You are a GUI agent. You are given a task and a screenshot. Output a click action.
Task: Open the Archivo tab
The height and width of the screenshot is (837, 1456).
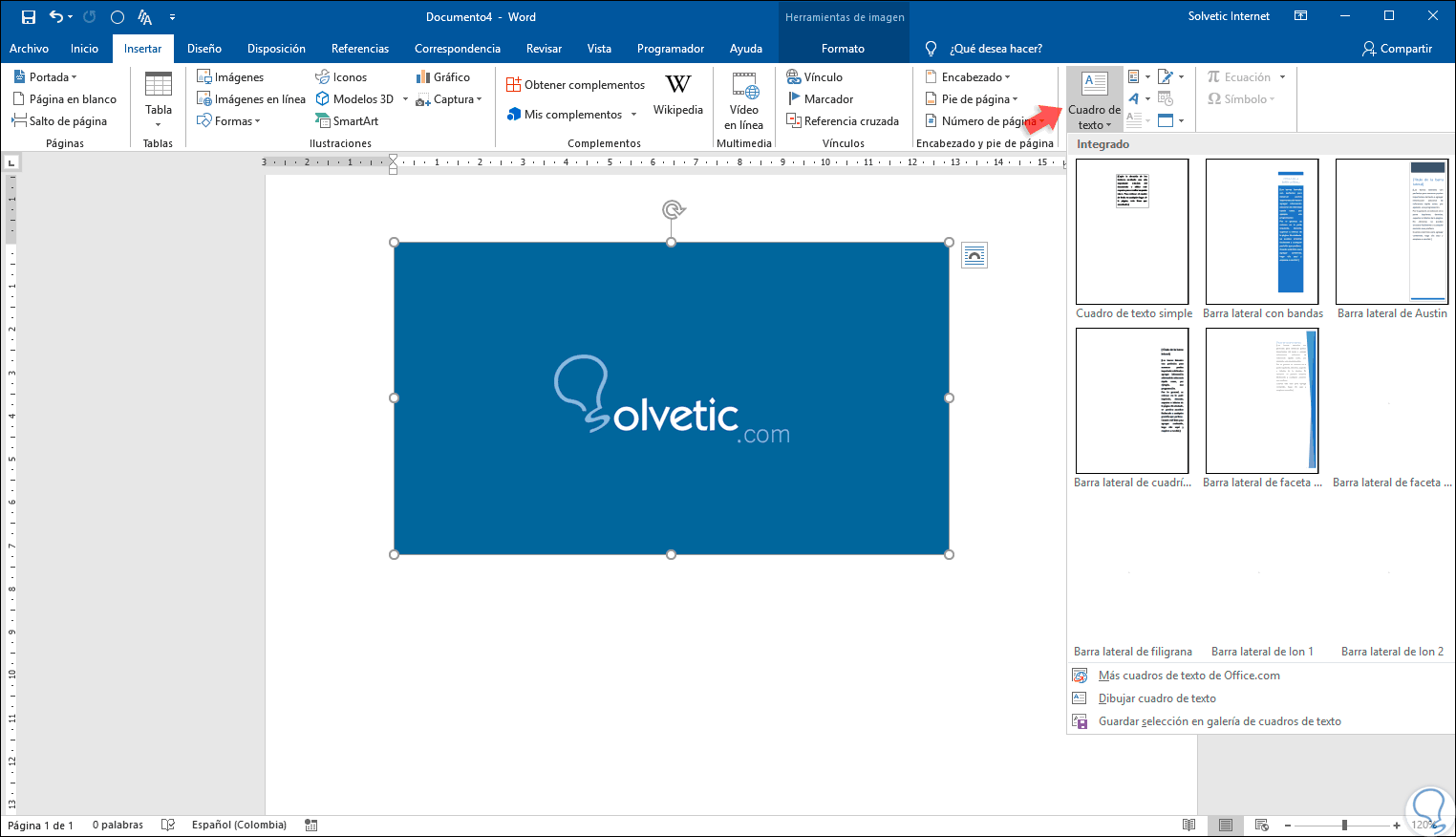[30, 49]
